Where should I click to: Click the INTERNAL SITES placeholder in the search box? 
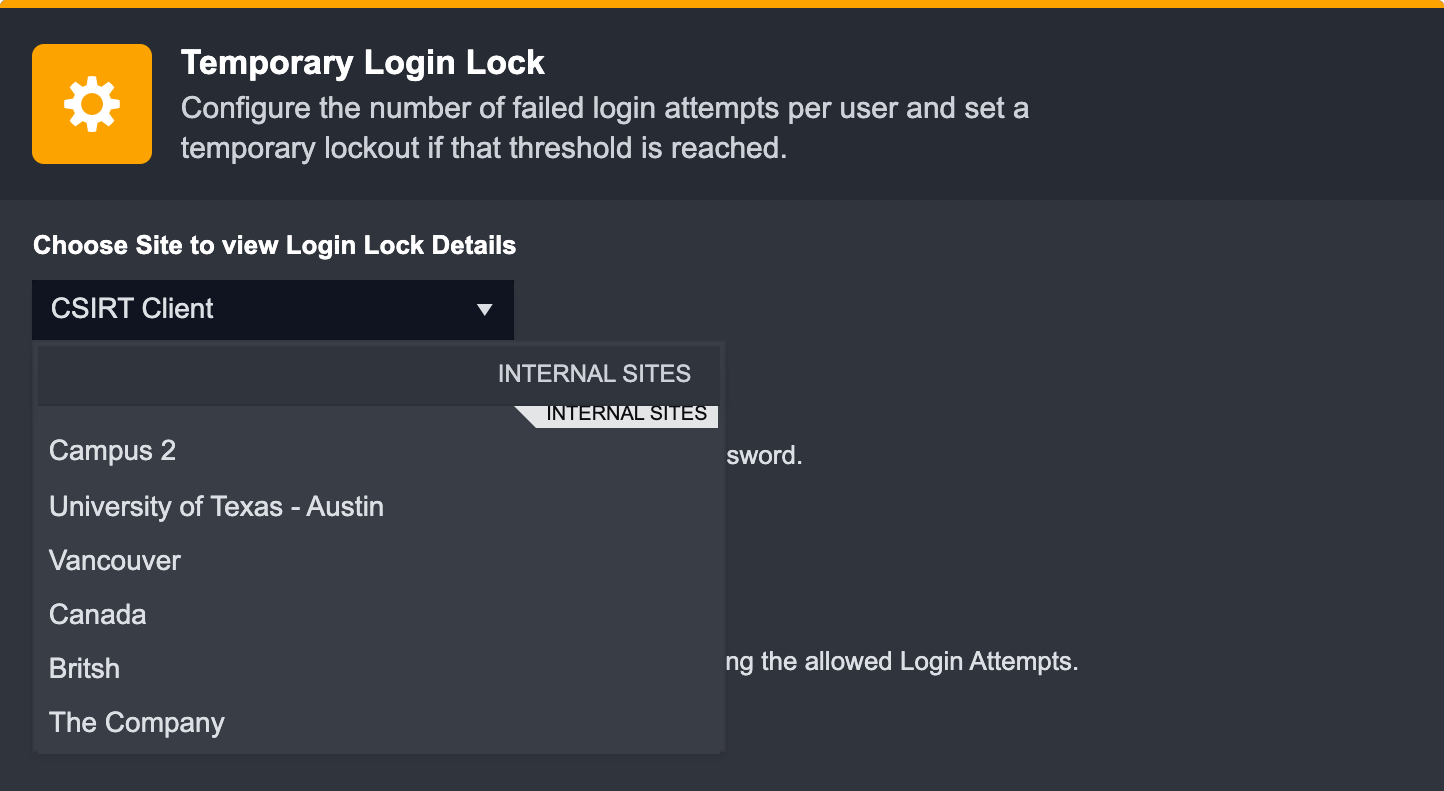[594, 375]
